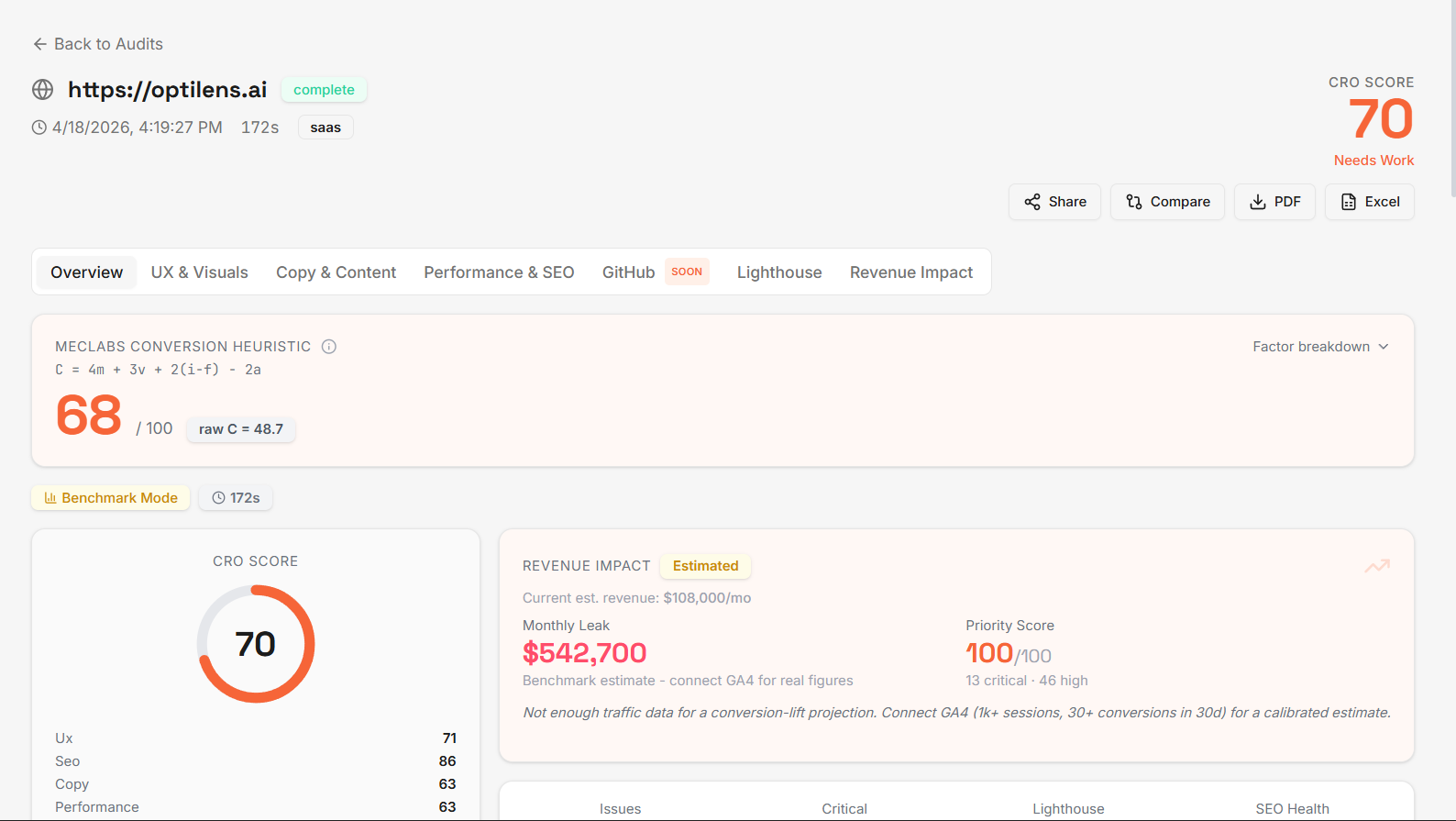Click the Estimated badge in Revenue Impact
This screenshot has height=821, width=1456.
705,566
